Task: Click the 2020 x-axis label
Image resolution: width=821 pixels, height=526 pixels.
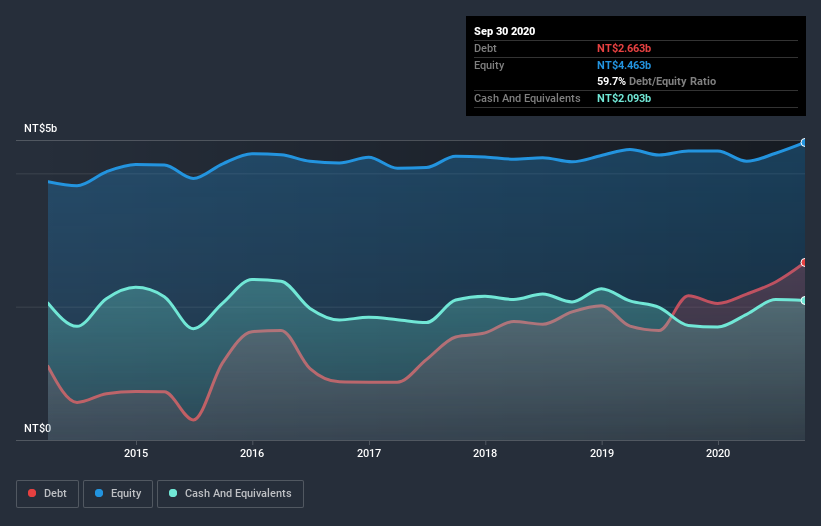Action: 718,453
